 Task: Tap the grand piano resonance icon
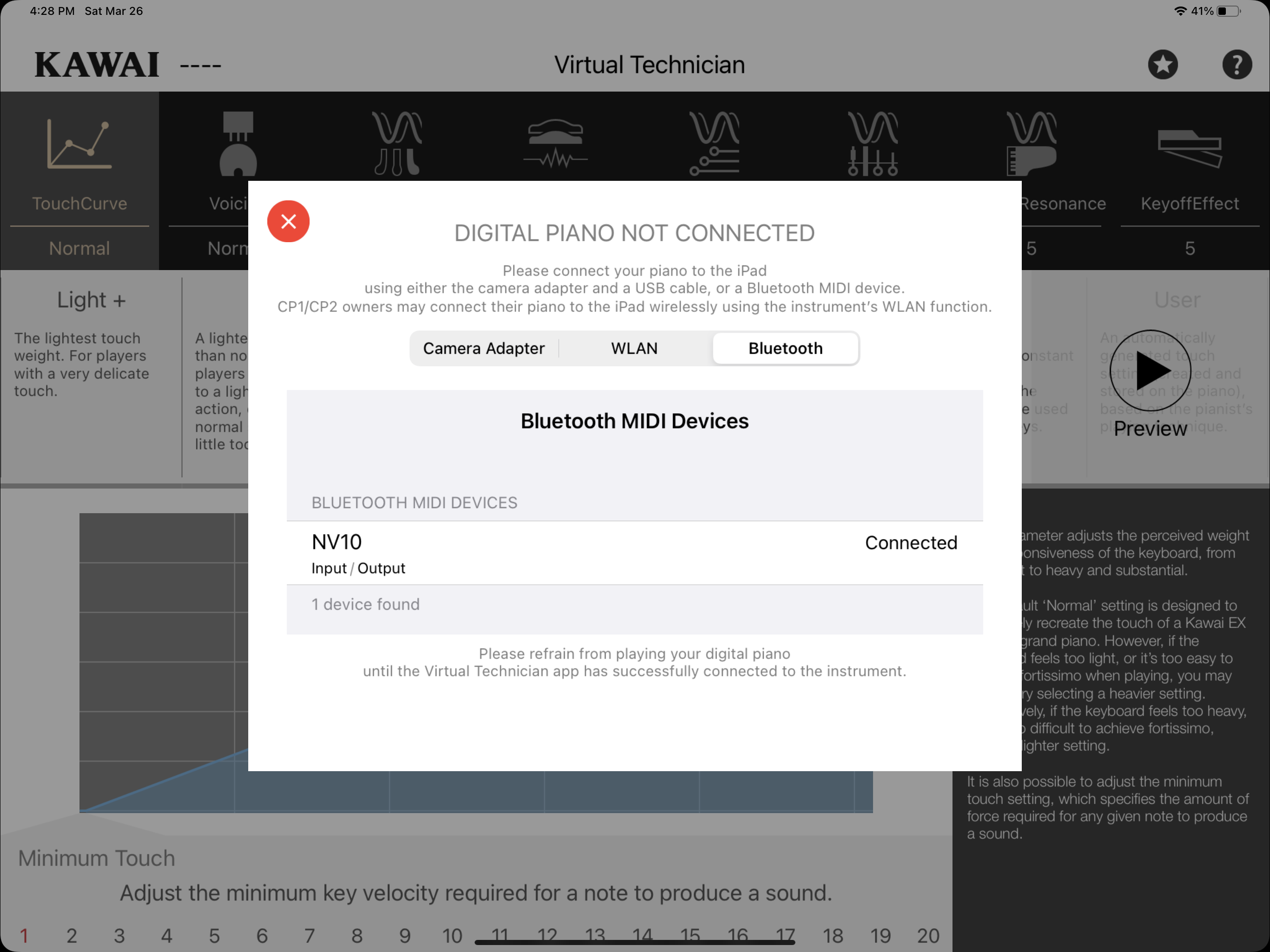tap(1031, 144)
